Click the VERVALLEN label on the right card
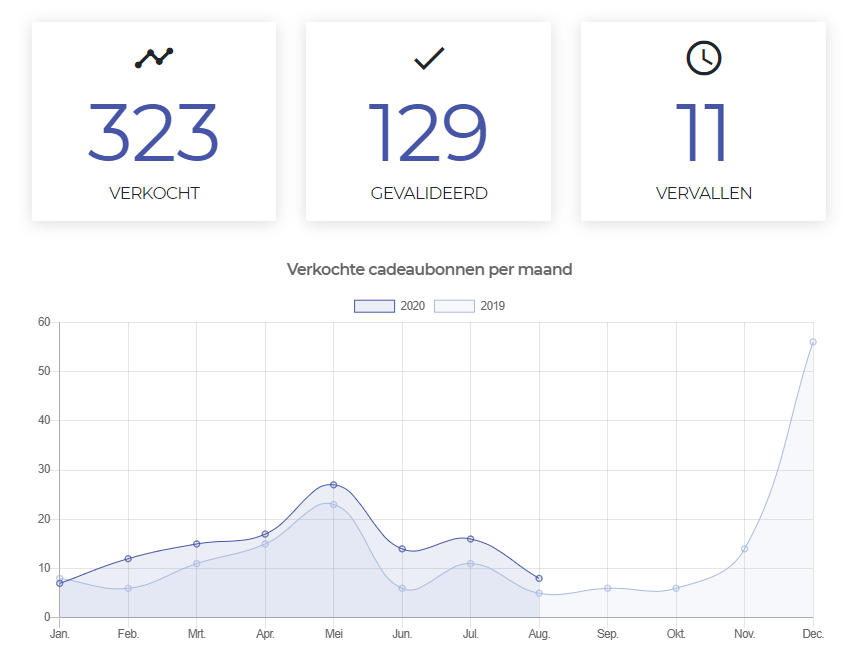Image resolution: width=860 pixels, height=661 pixels. (x=702, y=193)
